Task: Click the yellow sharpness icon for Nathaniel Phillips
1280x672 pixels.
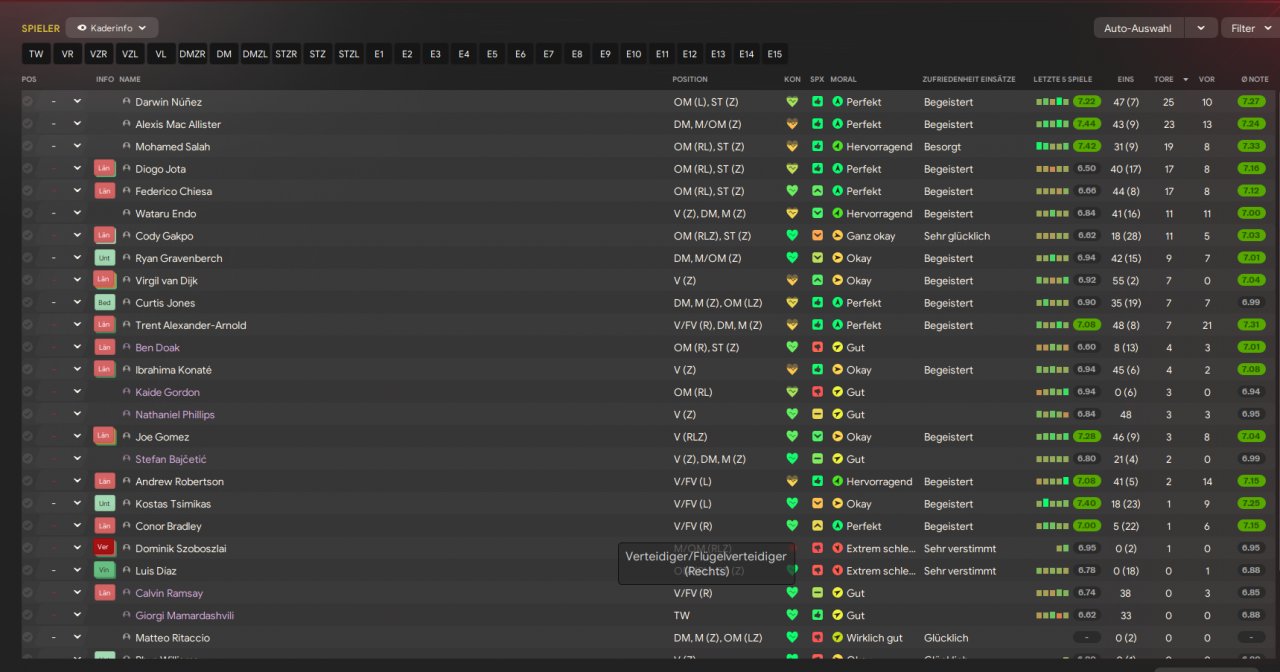Action: coord(817,415)
